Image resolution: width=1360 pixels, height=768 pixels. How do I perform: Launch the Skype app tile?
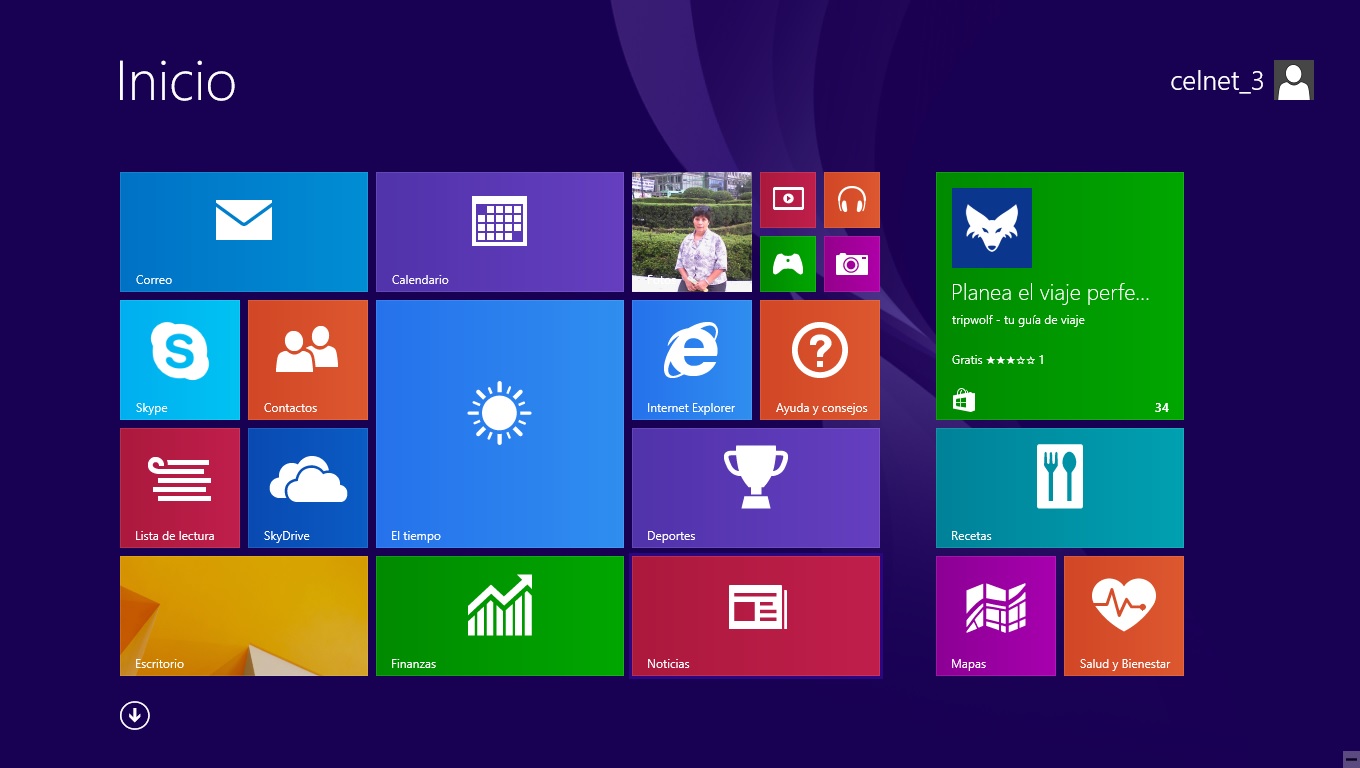tap(180, 360)
